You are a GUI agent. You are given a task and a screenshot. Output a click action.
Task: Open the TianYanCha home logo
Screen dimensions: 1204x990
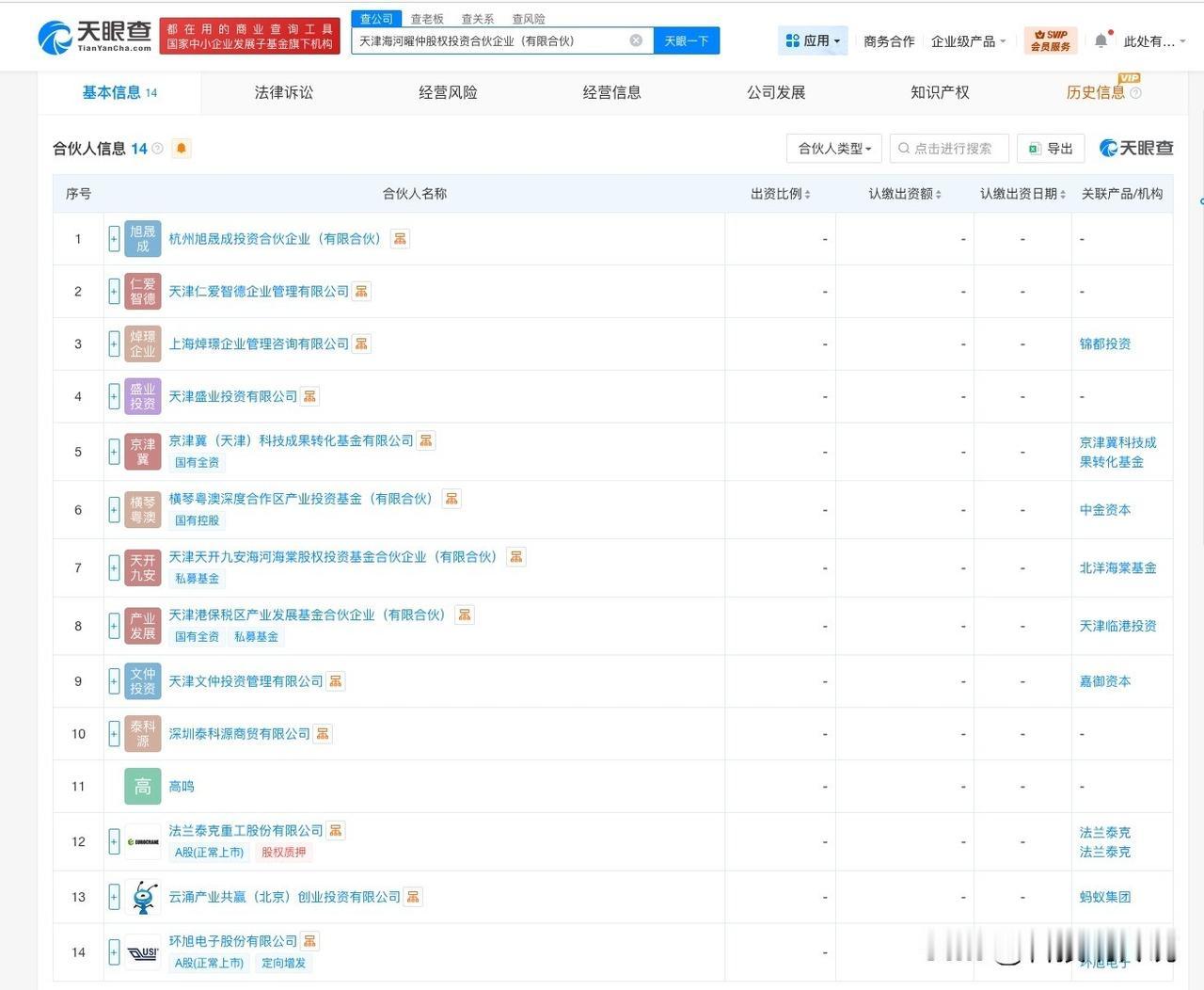point(94,37)
